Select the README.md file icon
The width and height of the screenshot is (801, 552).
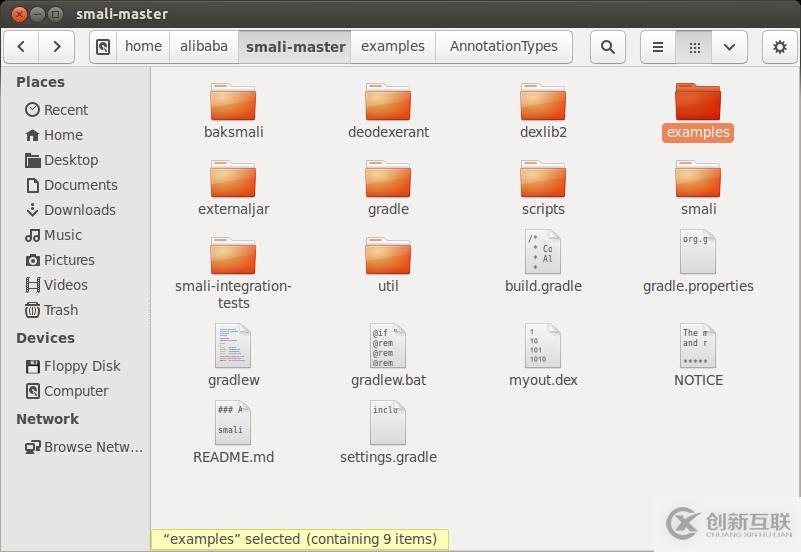(233, 423)
